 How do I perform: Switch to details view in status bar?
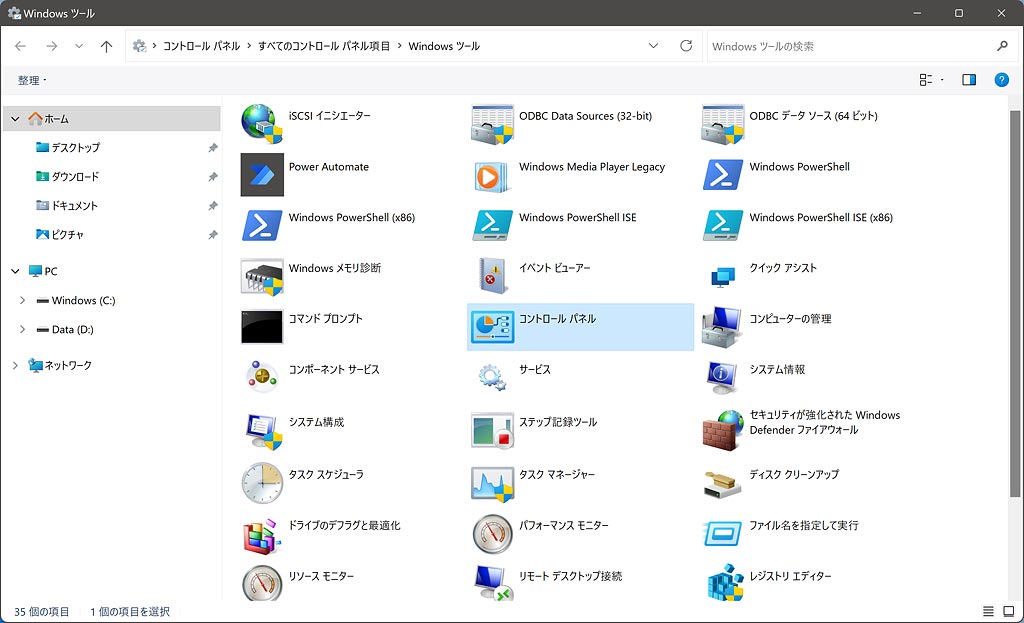(x=988, y=611)
